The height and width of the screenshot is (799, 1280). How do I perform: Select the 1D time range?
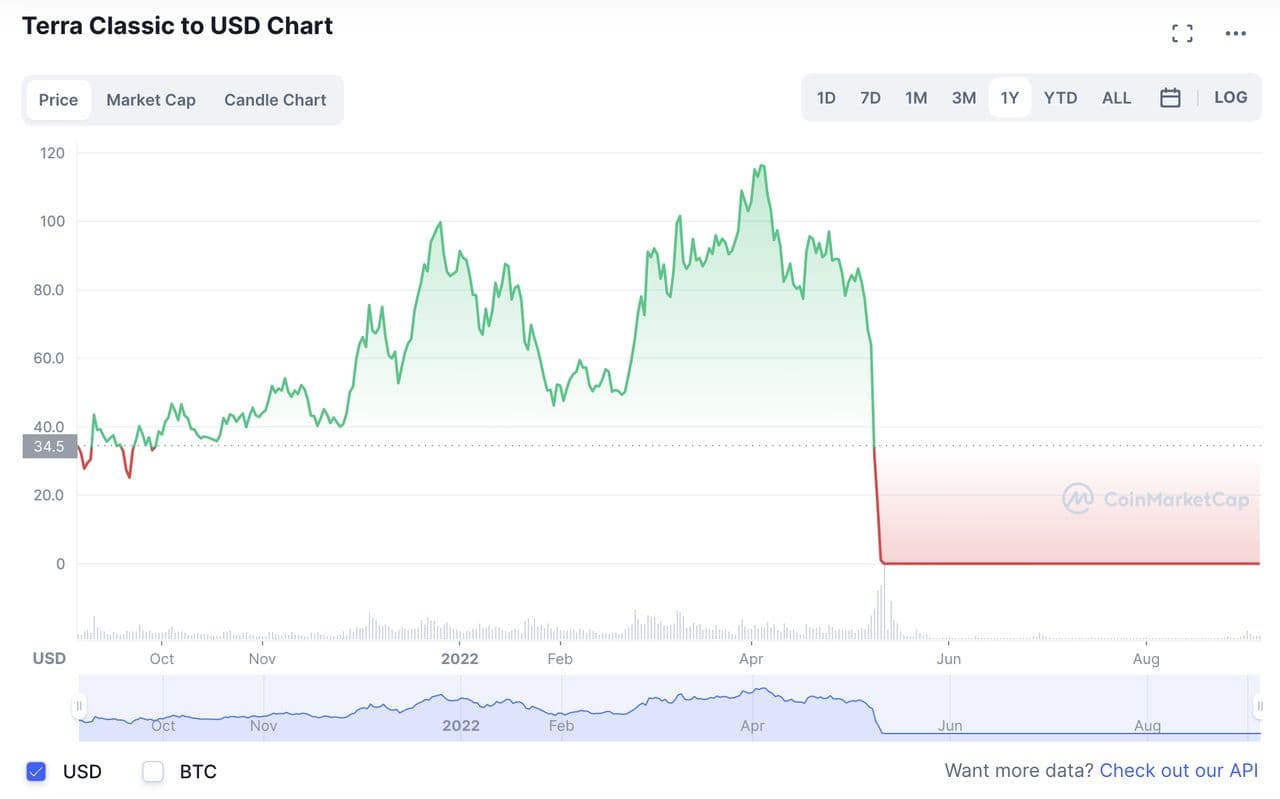click(x=826, y=98)
